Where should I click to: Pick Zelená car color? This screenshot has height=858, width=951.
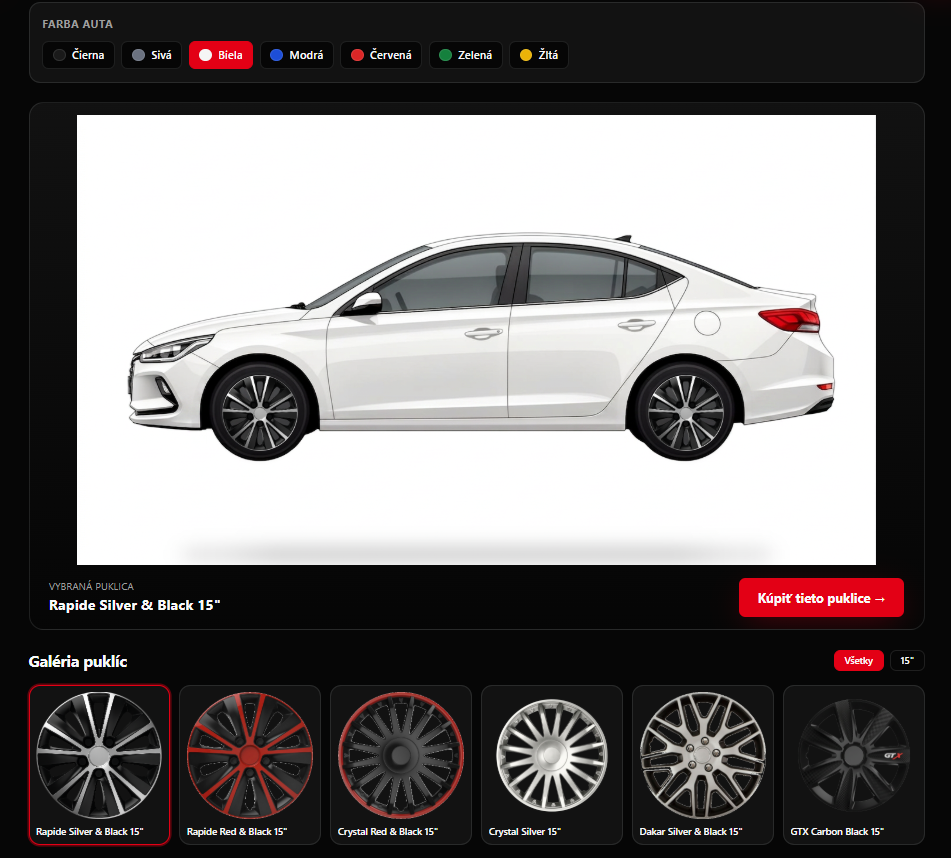click(x=466, y=55)
